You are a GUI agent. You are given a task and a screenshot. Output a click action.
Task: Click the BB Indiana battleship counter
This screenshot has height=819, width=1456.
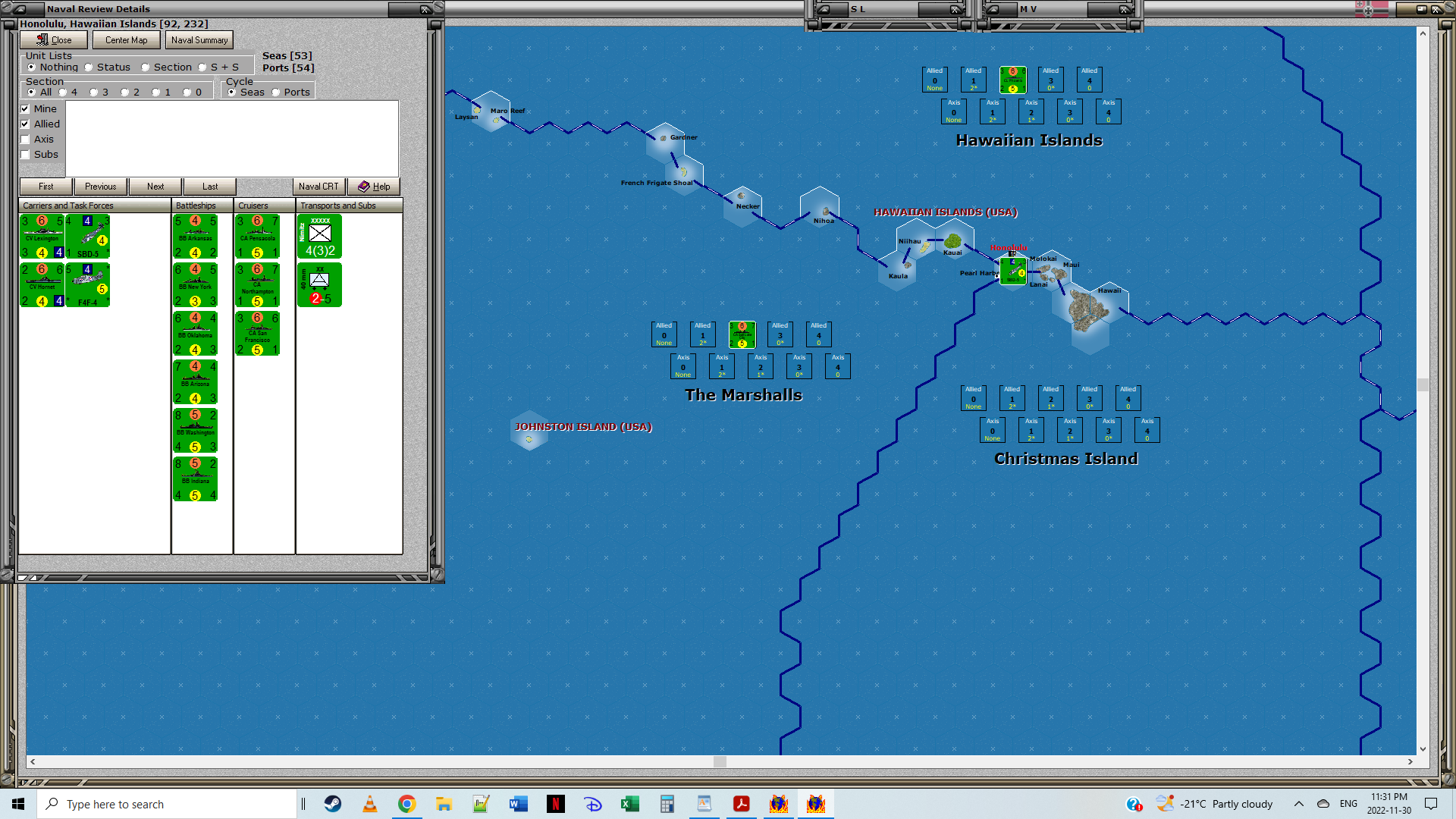[x=196, y=479]
